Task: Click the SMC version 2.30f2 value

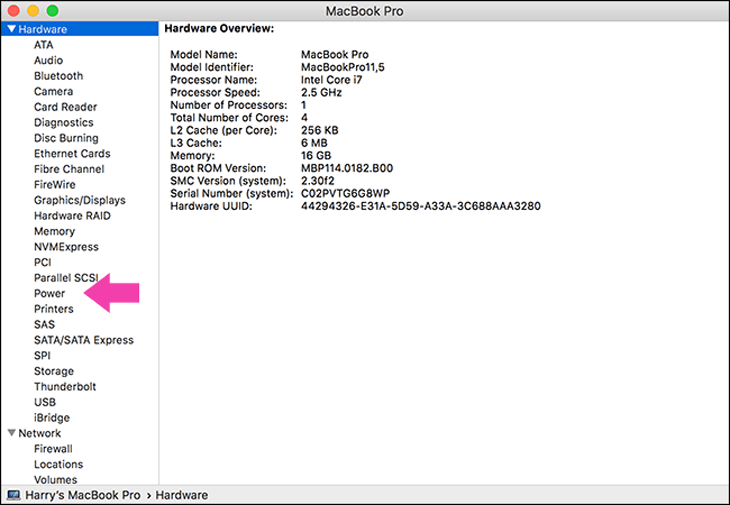Action: (x=318, y=181)
